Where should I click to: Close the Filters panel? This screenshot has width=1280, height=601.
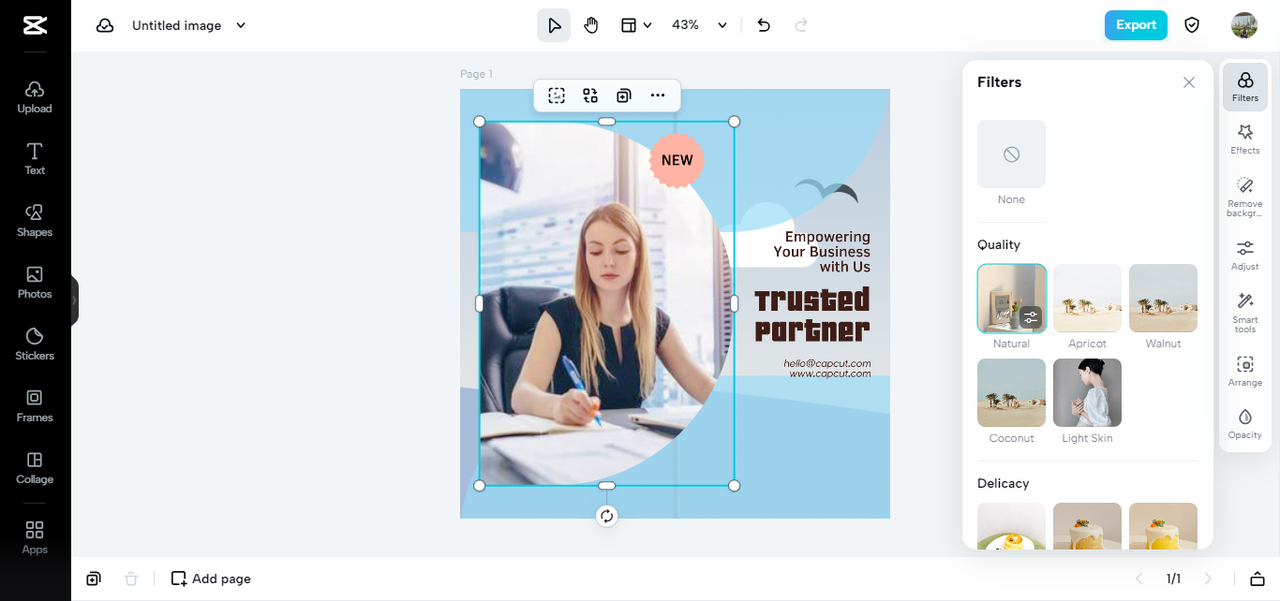click(1189, 83)
